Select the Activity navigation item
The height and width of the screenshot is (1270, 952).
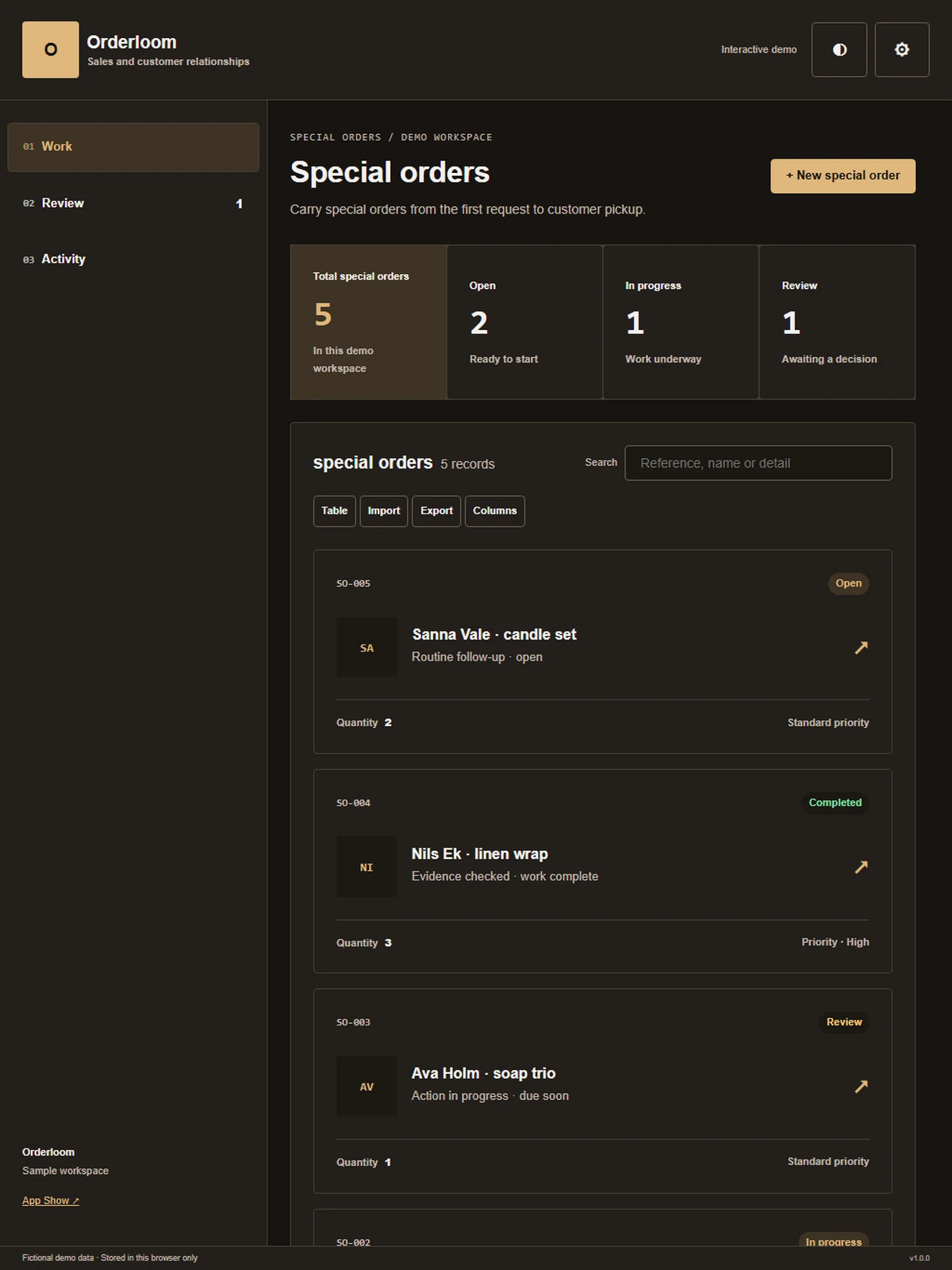click(133, 260)
